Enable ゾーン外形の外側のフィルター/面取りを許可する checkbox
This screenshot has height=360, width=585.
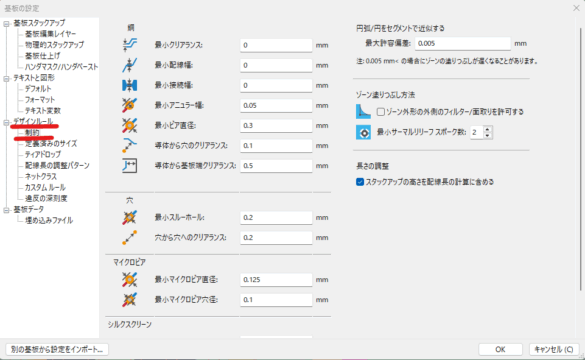click(381, 112)
